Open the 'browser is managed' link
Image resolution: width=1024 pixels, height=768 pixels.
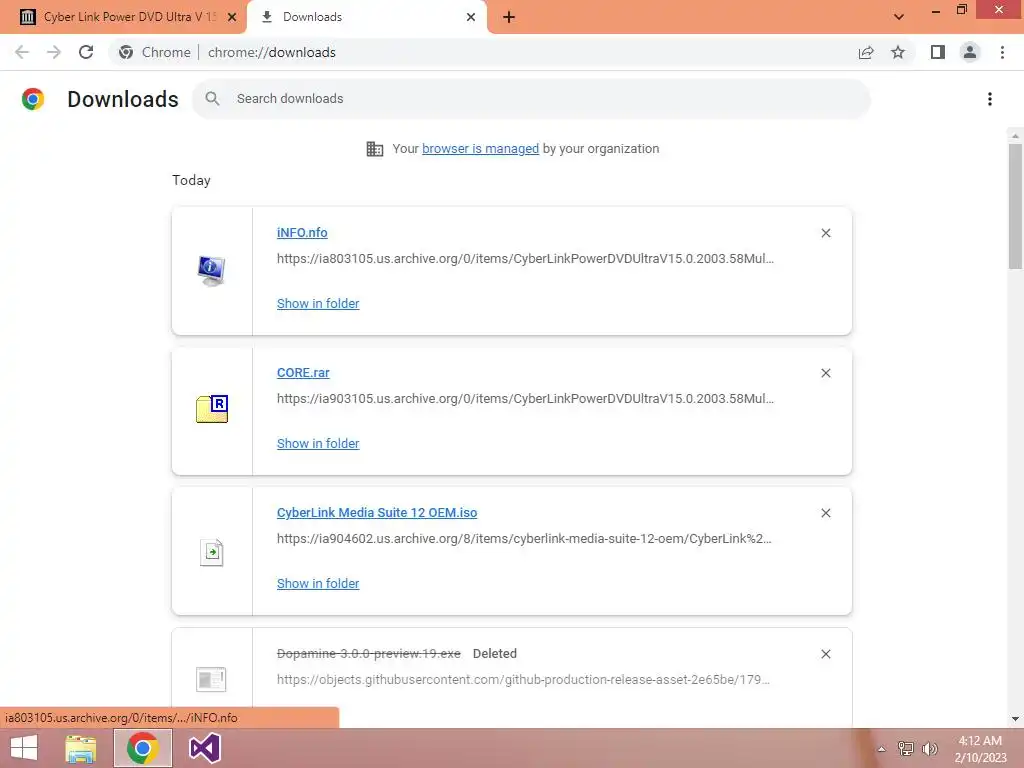pyautogui.click(x=481, y=148)
